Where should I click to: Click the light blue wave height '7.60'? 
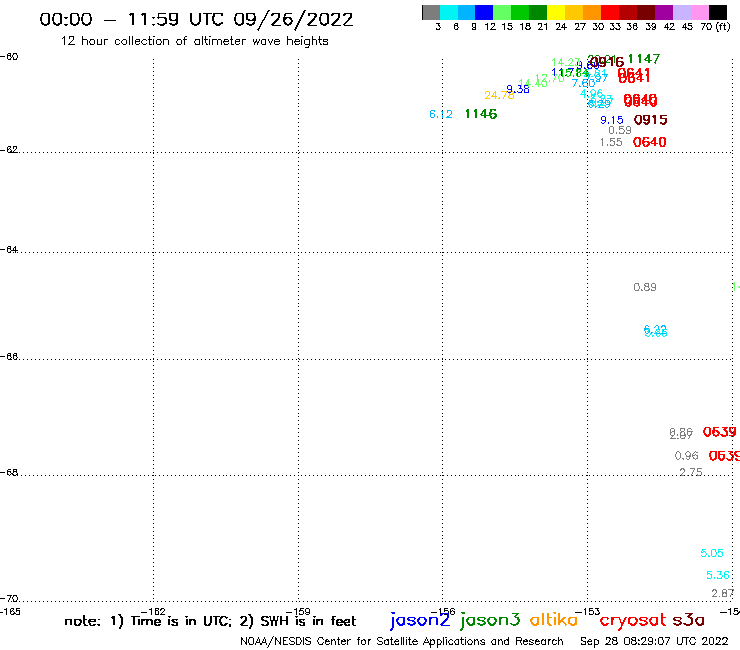[583, 83]
